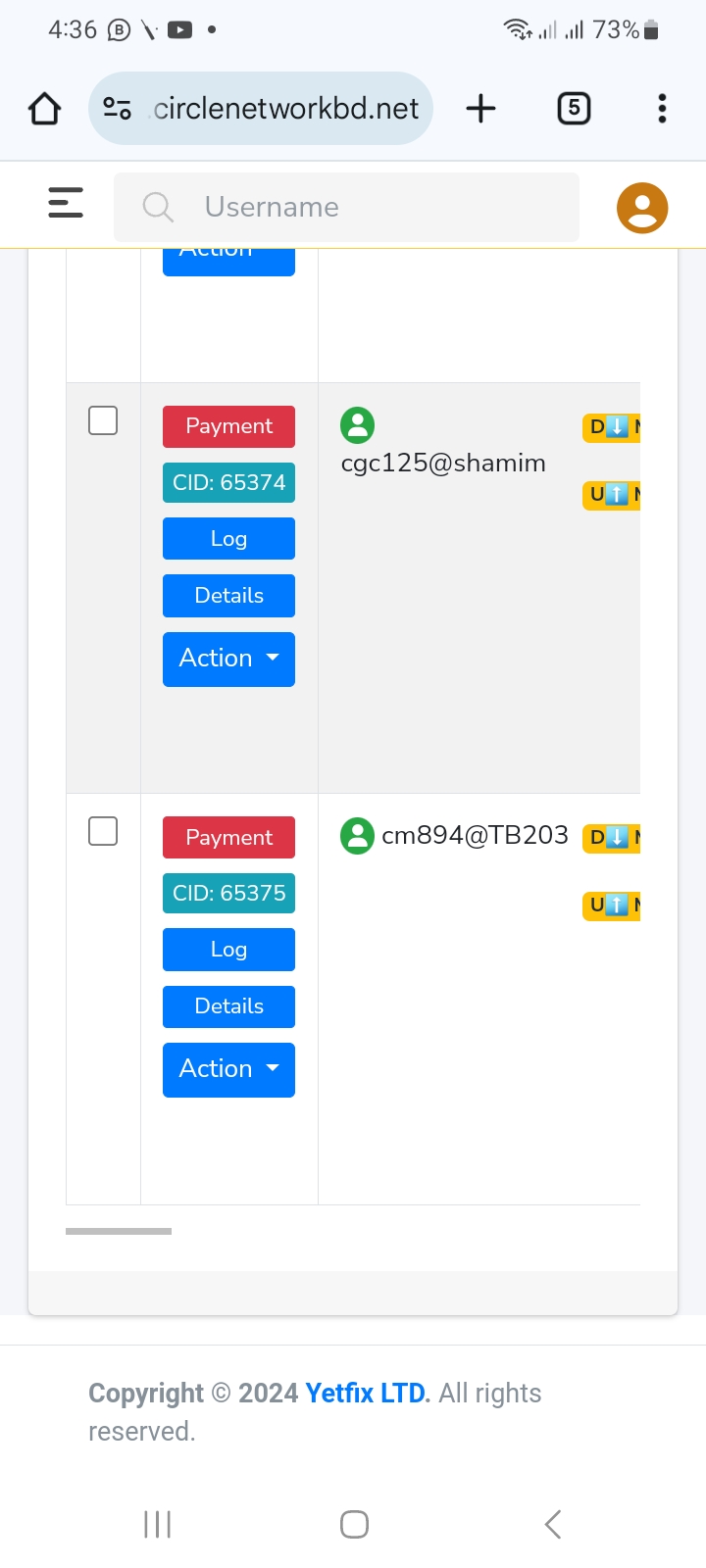Check the box for CID 65374 row
Image resolution: width=706 pixels, height=1568 pixels.
103,420
